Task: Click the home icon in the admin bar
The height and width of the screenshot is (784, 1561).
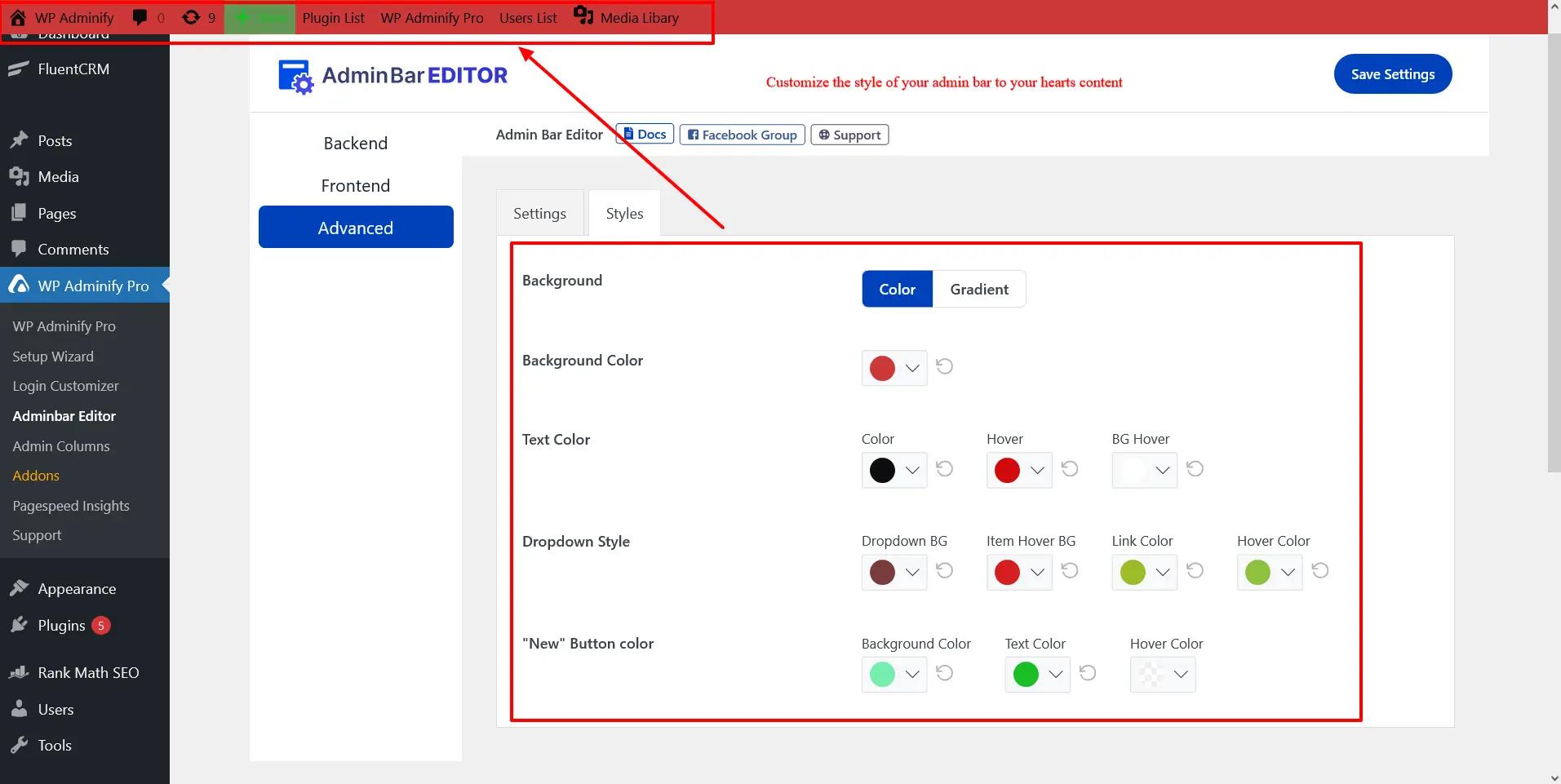Action: tap(17, 17)
